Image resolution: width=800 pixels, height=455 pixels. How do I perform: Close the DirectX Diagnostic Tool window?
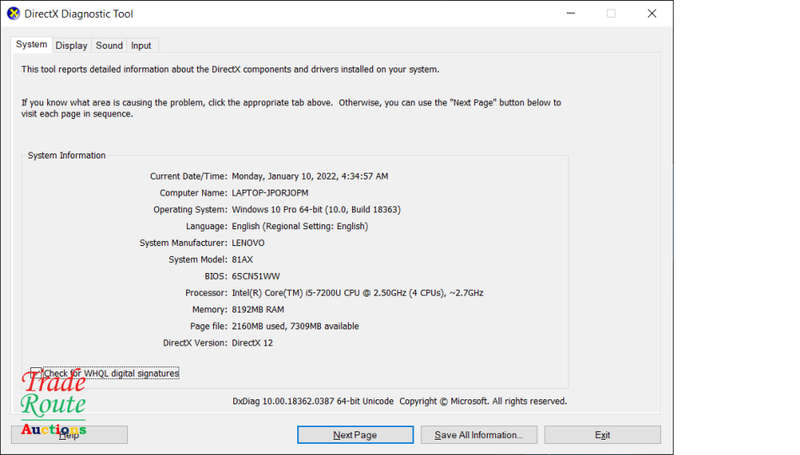coord(652,14)
